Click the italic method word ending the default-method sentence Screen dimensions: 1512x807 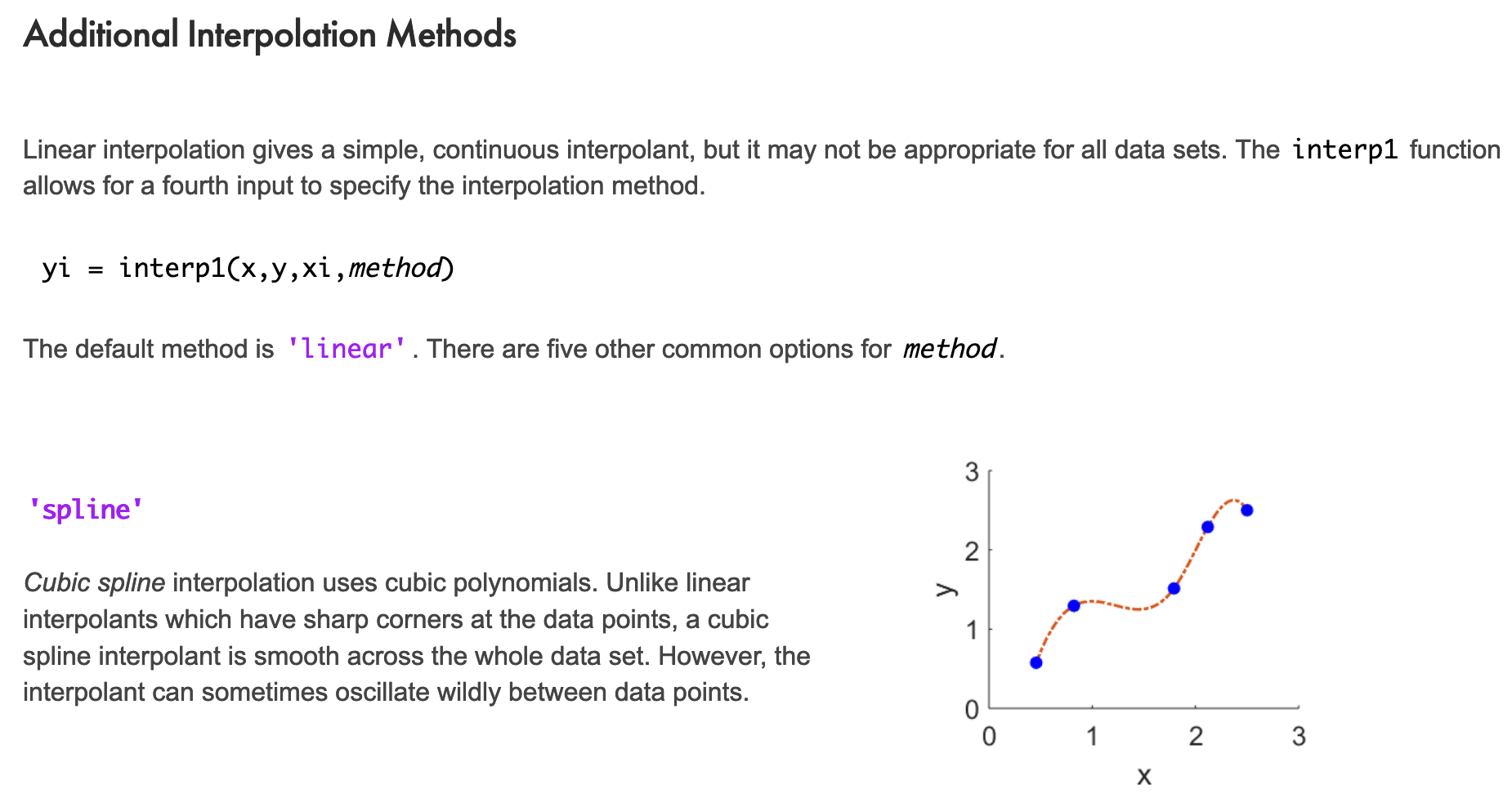point(949,350)
